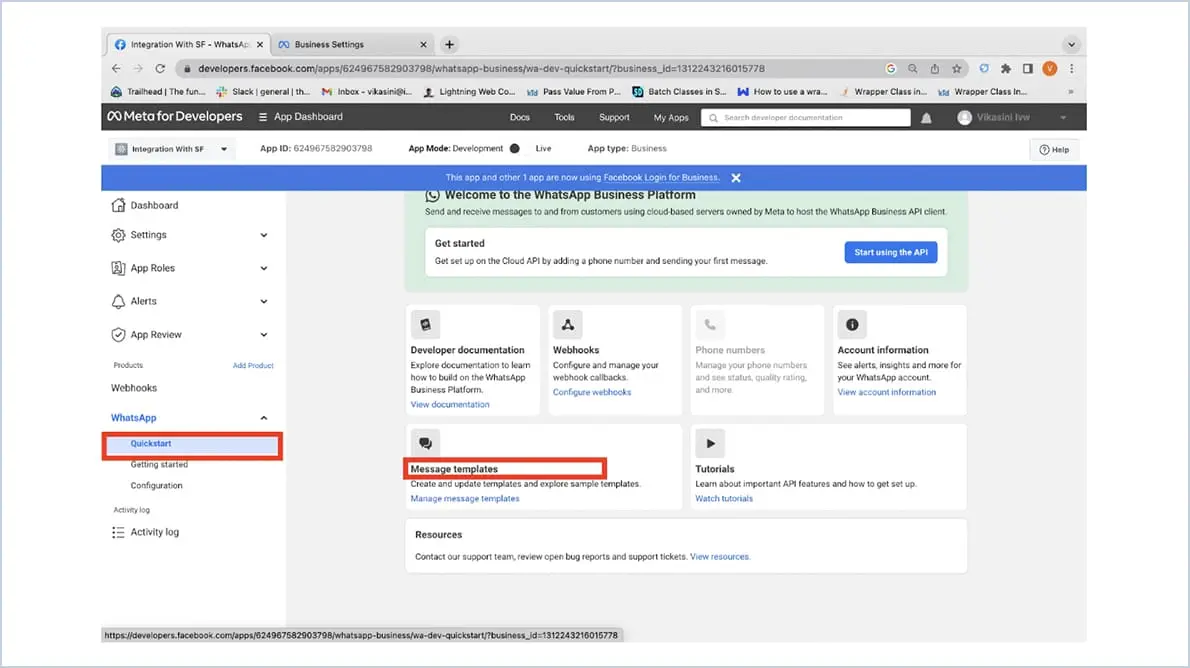Click the Phone numbers card icon
Viewport: 1190px width, 668px height.
tap(710, 325)
